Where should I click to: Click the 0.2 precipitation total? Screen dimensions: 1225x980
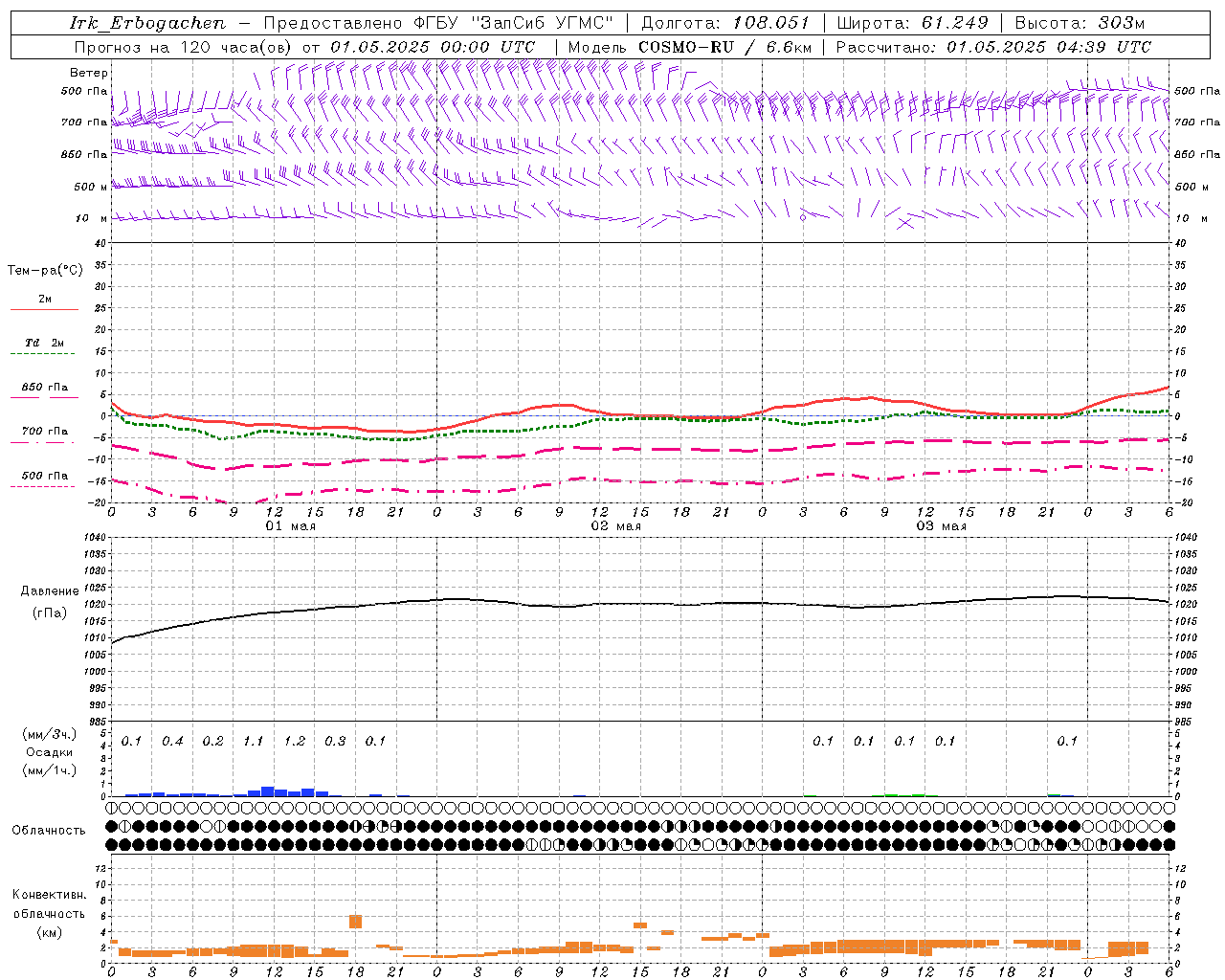(x=212, y=742)
